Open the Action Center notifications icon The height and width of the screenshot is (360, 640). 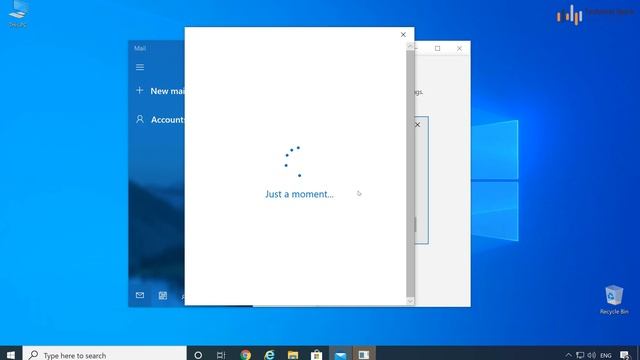point(625,355)
